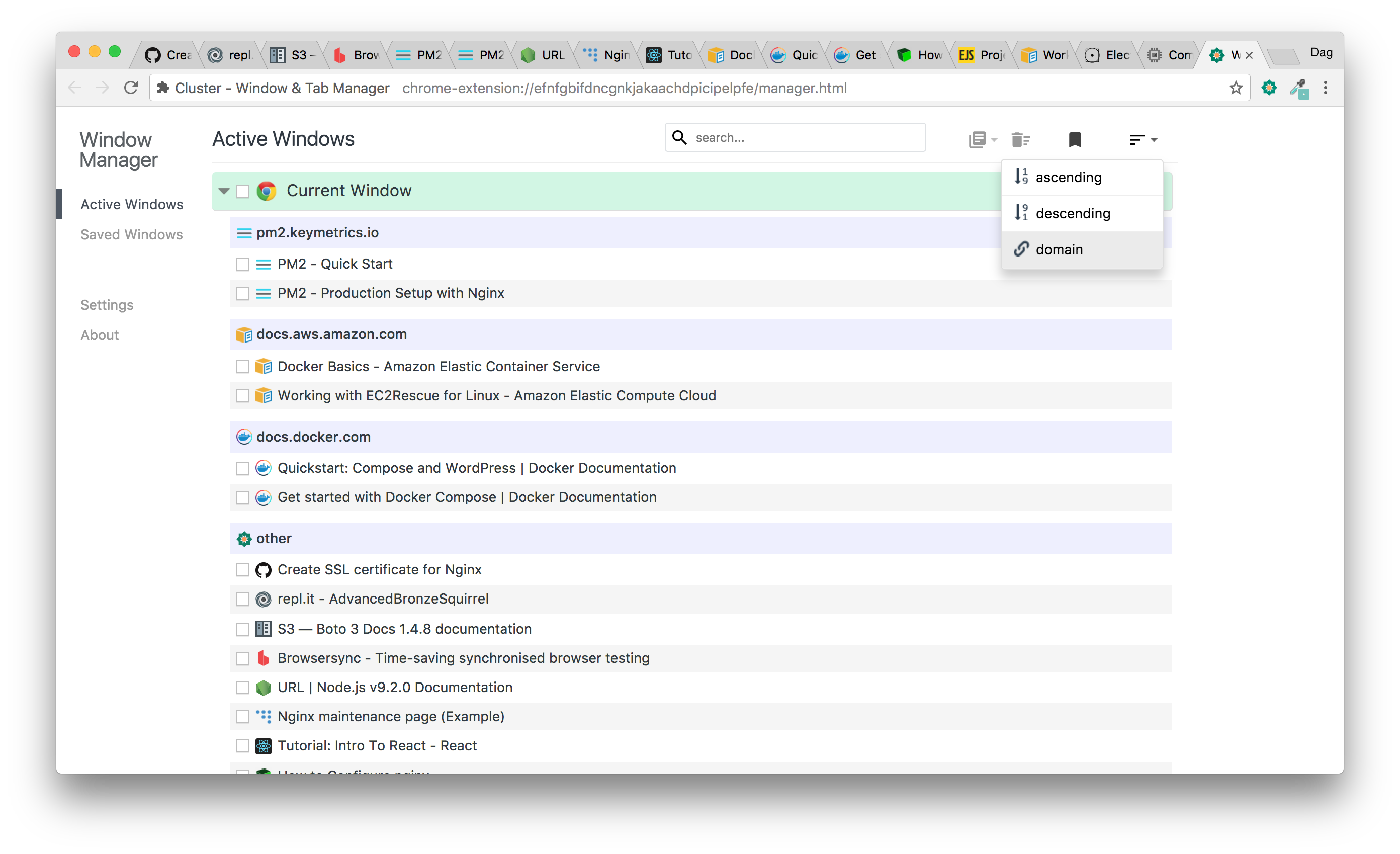Click the 'Dag' profile button
The width and height of the screenshot is (1400, 854).
tap(1321, 52)
